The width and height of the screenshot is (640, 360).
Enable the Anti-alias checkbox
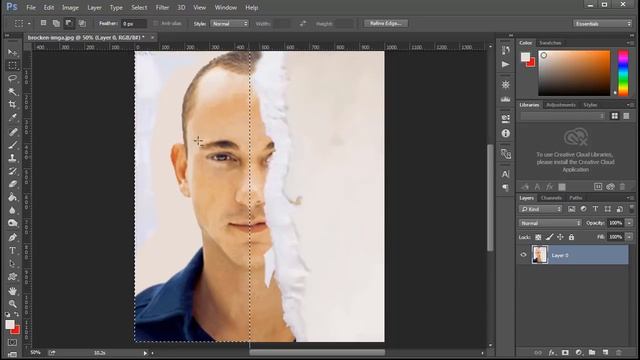coord(156,24)
